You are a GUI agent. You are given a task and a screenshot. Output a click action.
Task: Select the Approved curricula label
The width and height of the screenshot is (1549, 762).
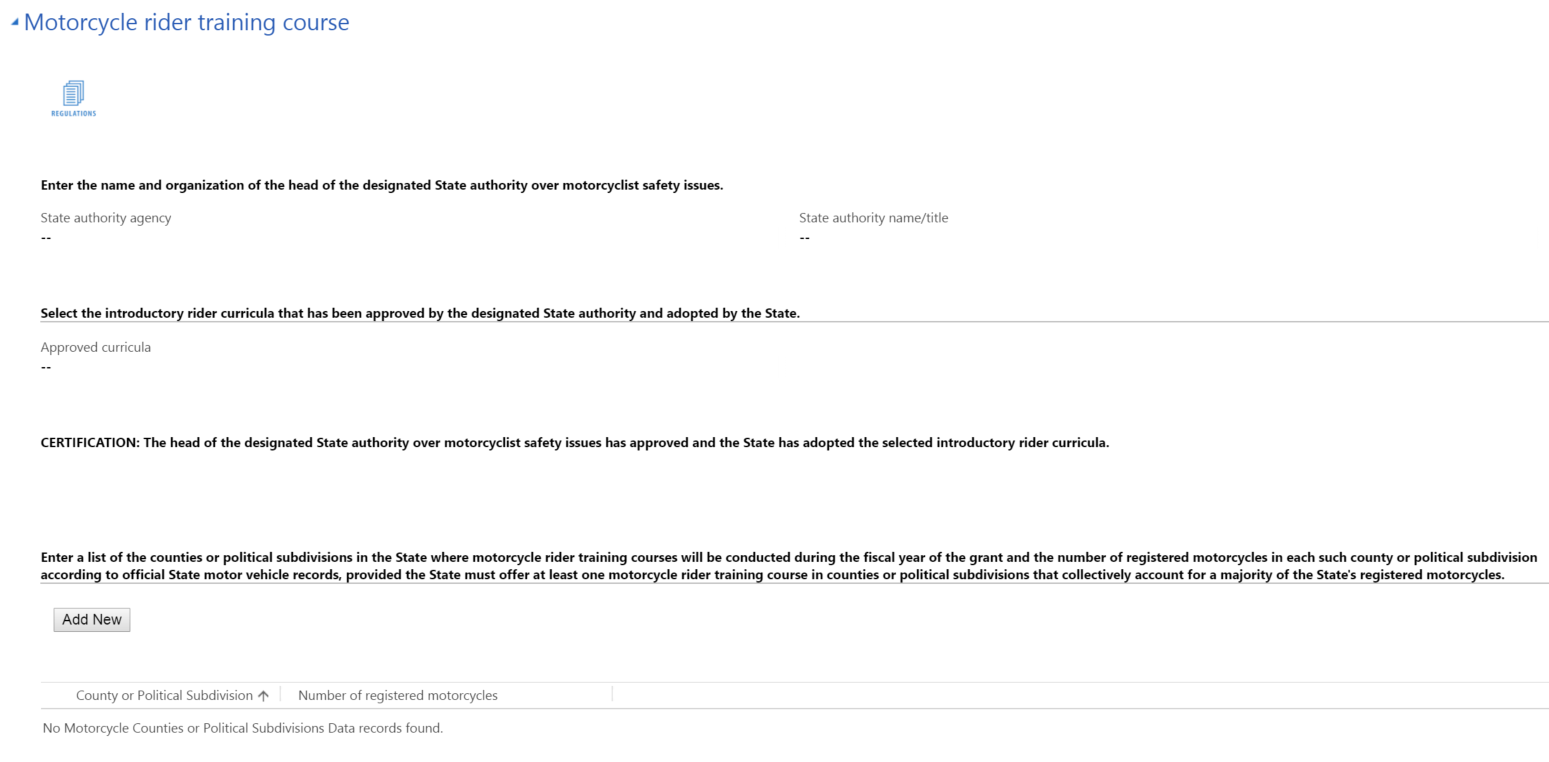tap(95, 347)
